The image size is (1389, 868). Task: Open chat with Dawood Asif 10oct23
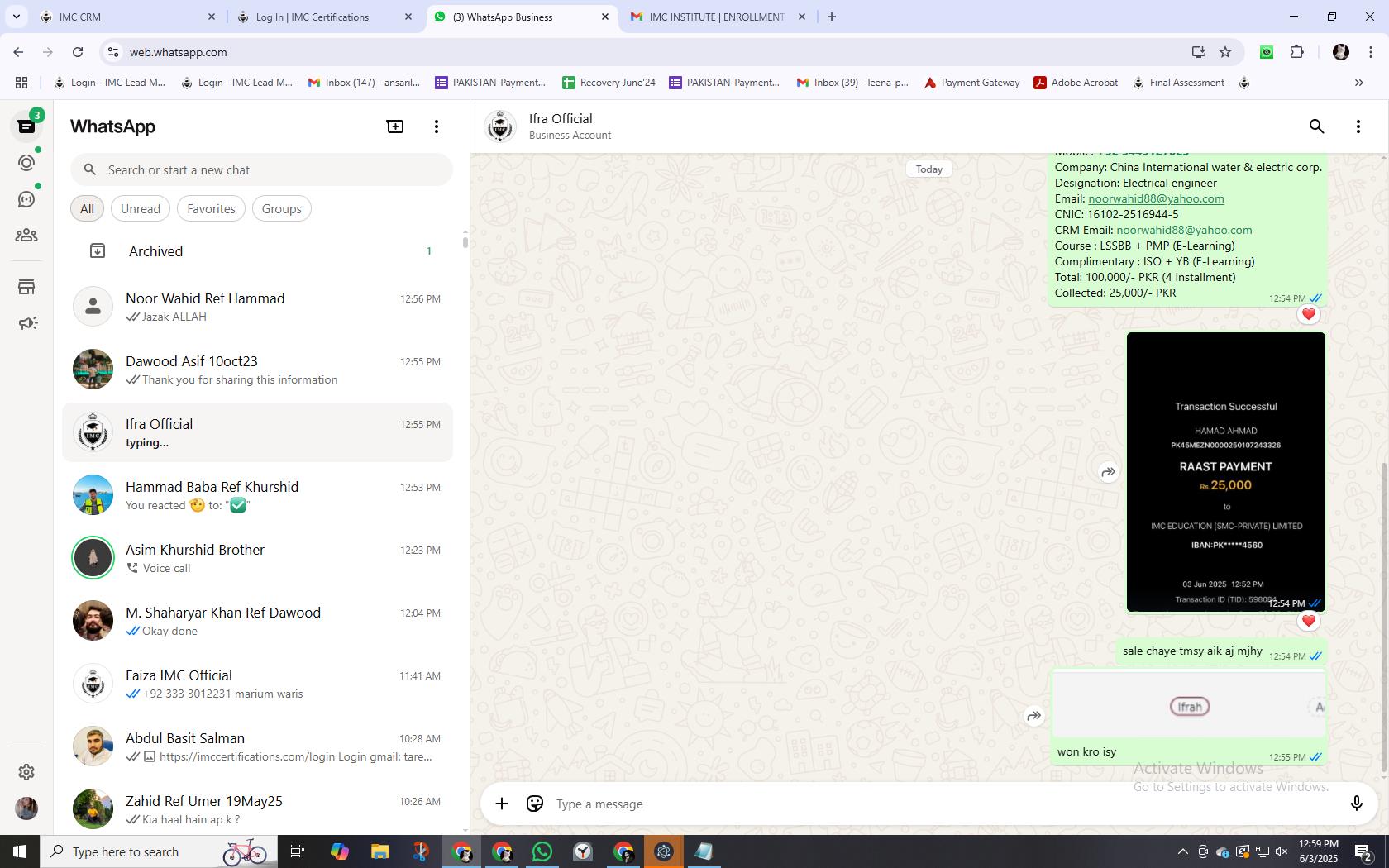pyautogui.click(x=257, y=370)
